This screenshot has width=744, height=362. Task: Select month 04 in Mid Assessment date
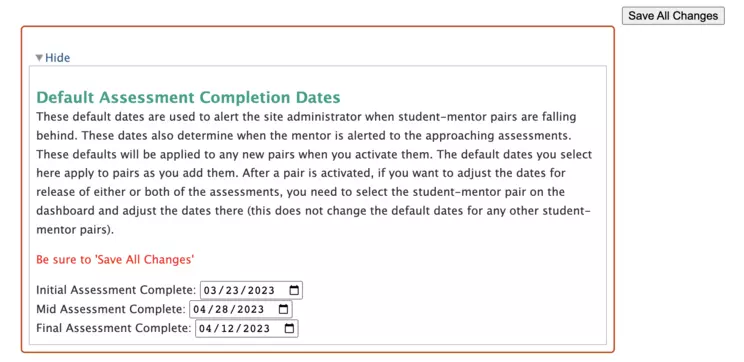tap(200, 309)
